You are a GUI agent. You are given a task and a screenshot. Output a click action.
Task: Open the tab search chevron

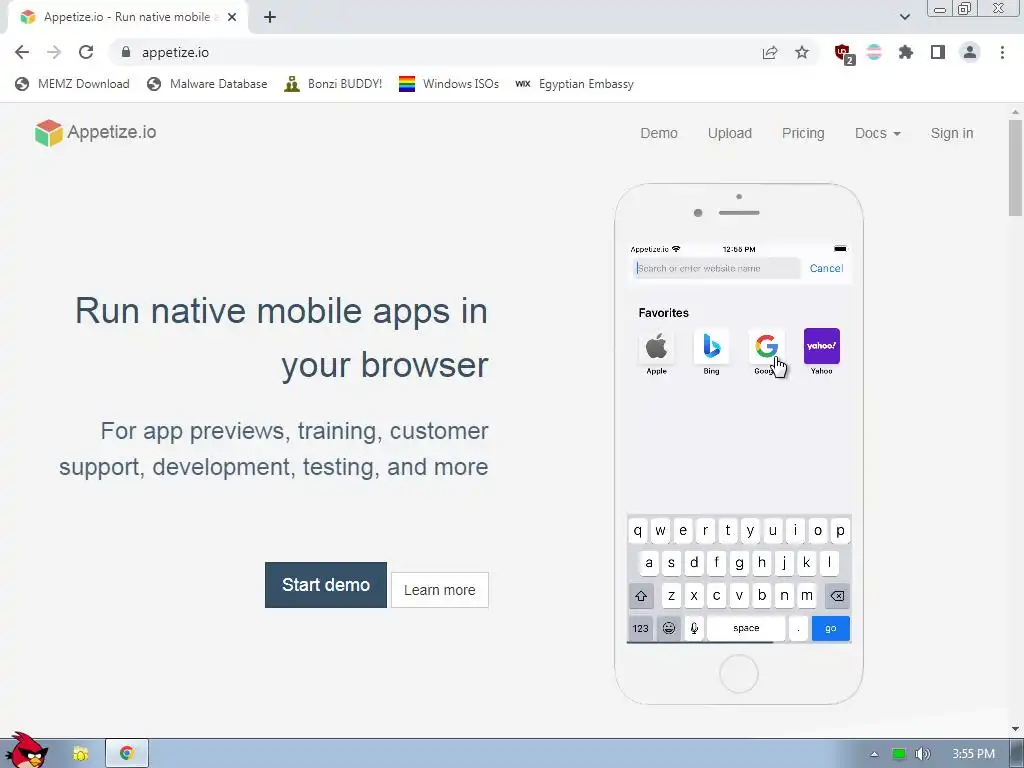(x=904, y=17)
